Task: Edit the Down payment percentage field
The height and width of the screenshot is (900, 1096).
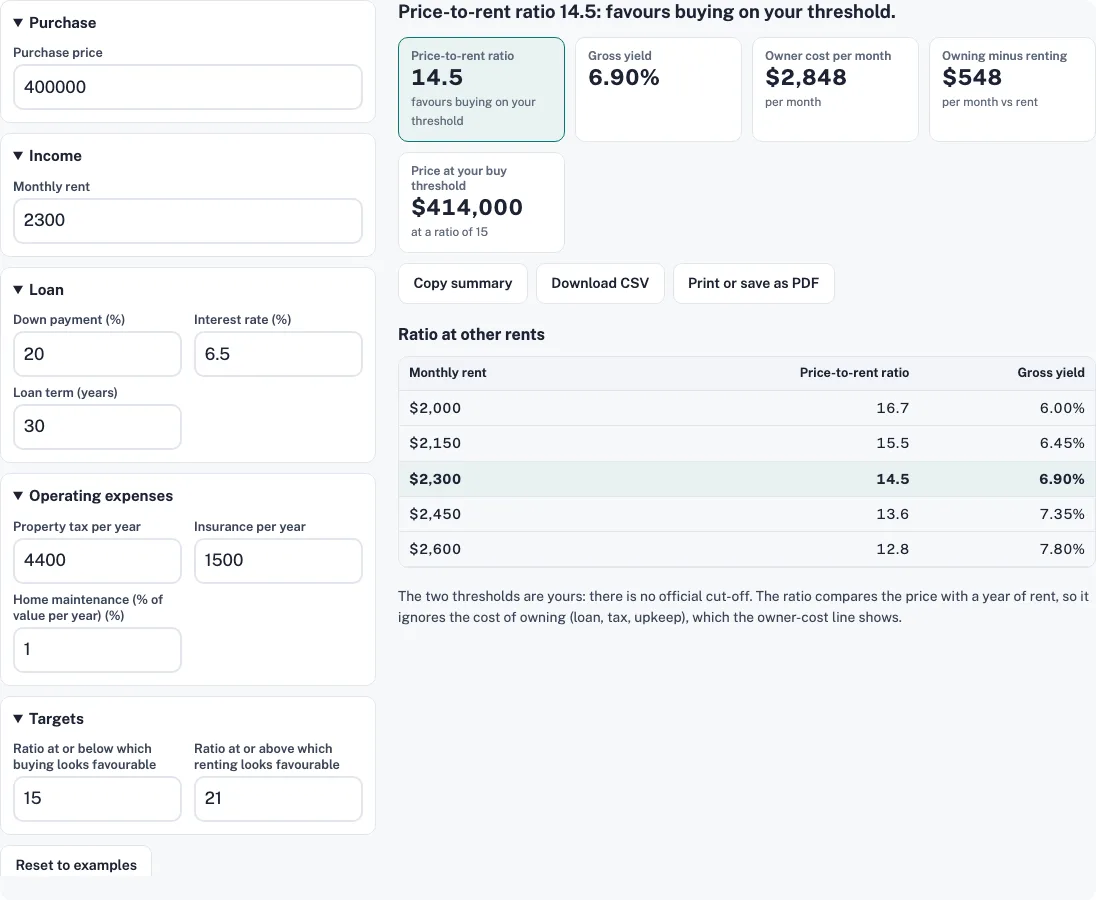Action: tap(97, 354)
